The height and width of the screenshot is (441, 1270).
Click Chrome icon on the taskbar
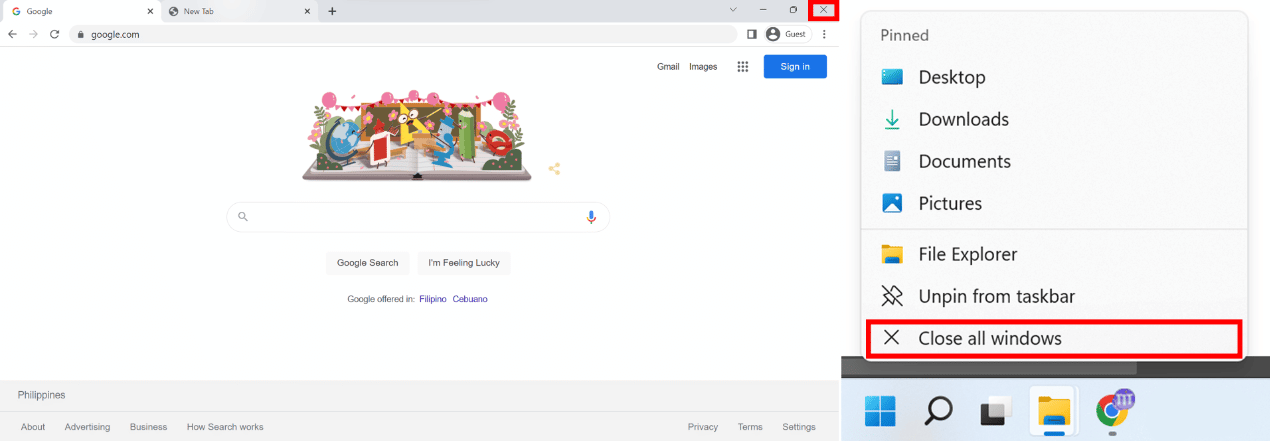click(x=1112, y=410)
